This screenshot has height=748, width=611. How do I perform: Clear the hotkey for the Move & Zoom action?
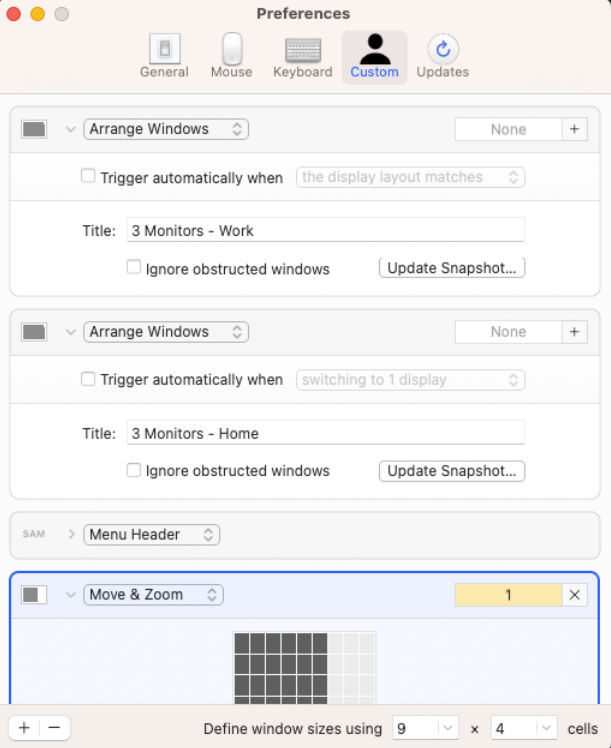[574, 595]
